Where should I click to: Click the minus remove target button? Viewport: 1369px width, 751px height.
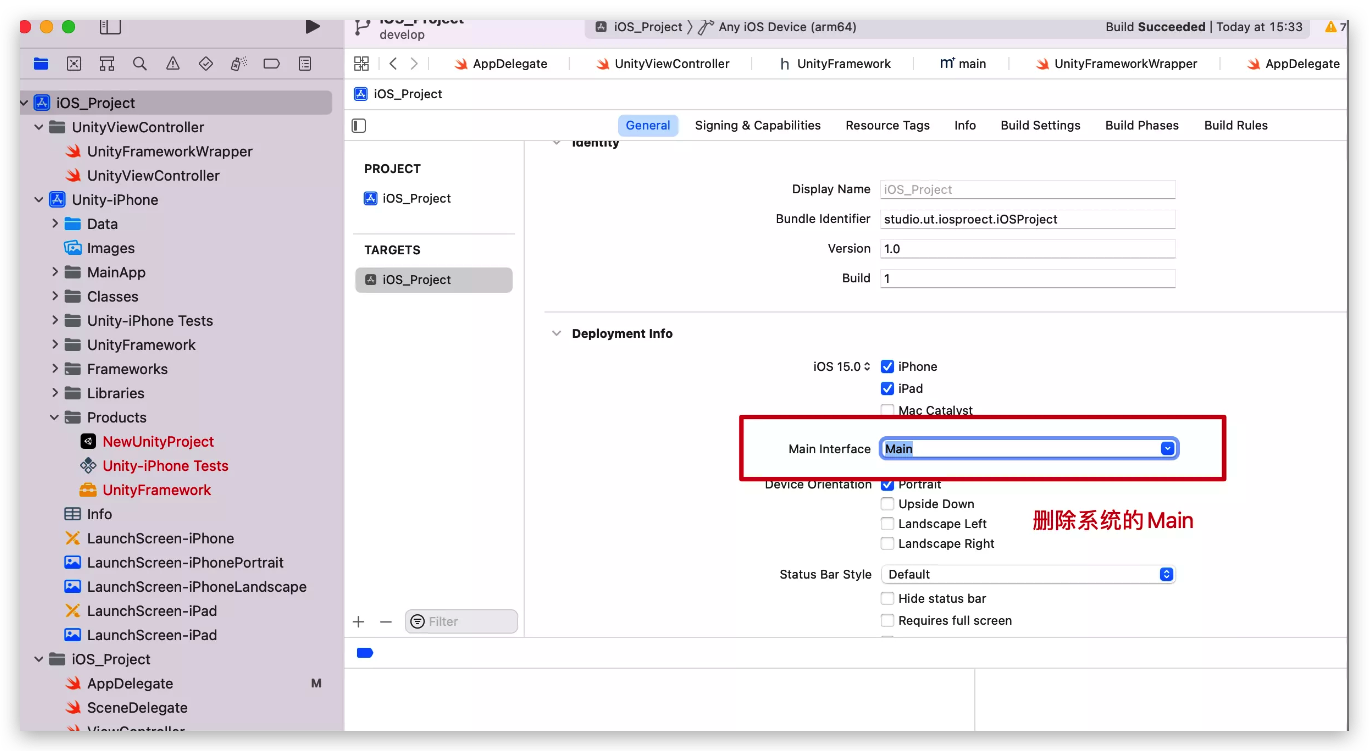pos(386,621)
